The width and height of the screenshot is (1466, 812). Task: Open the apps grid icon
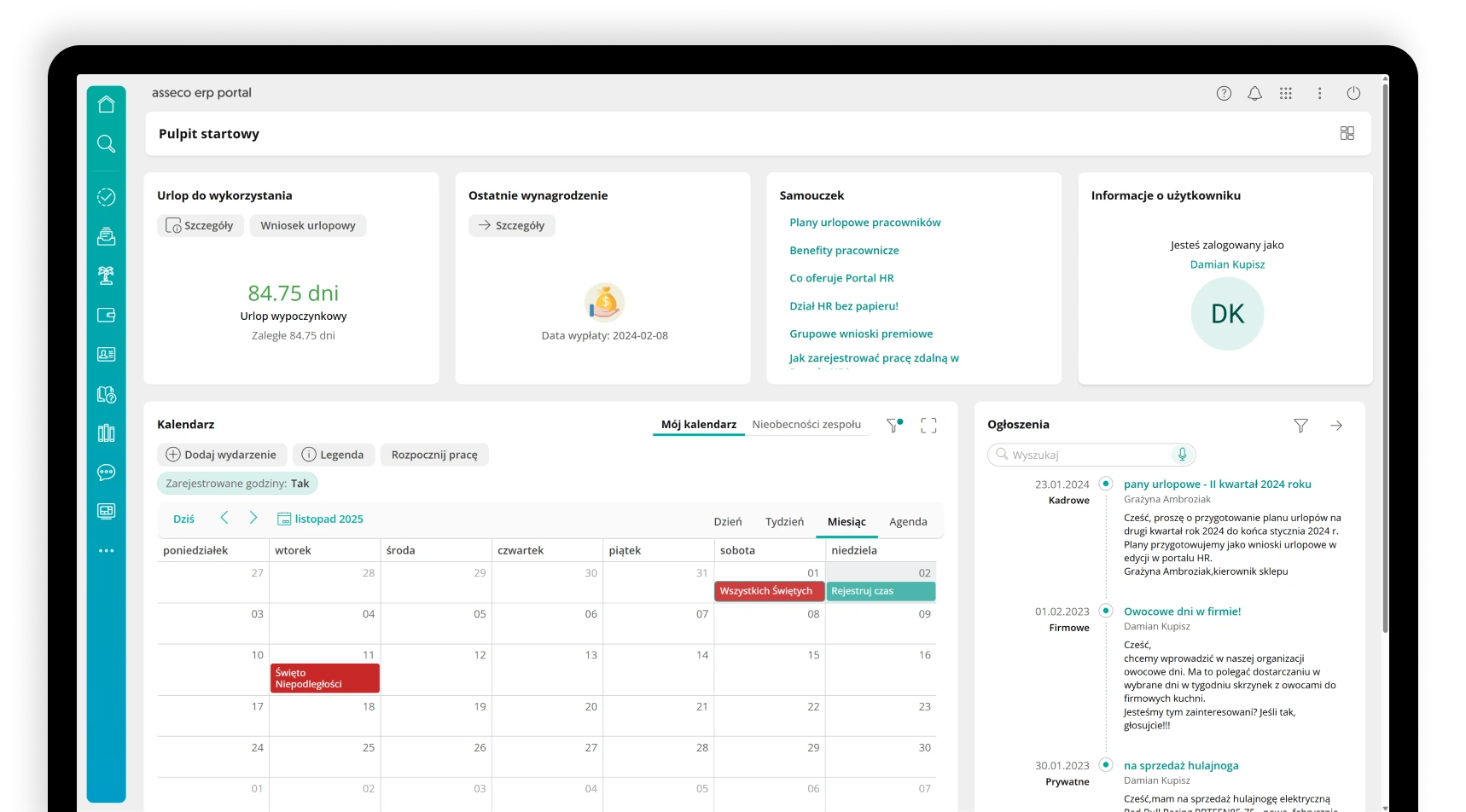click(x=1286, y=93)
